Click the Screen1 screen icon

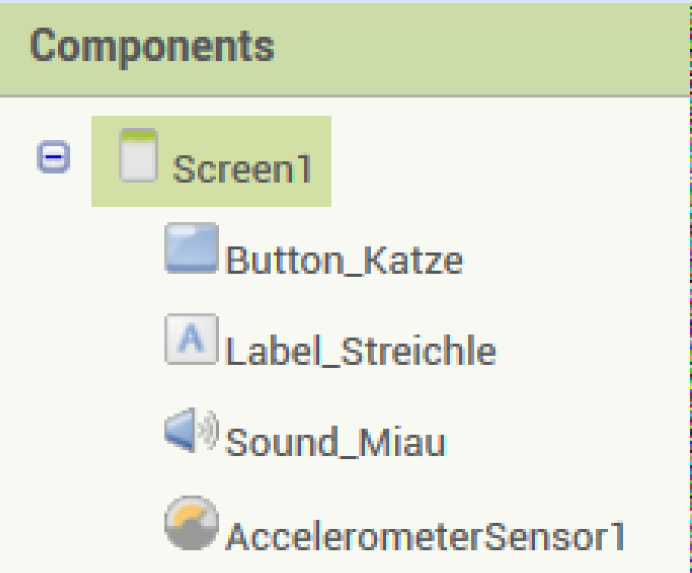pos(139,155)
